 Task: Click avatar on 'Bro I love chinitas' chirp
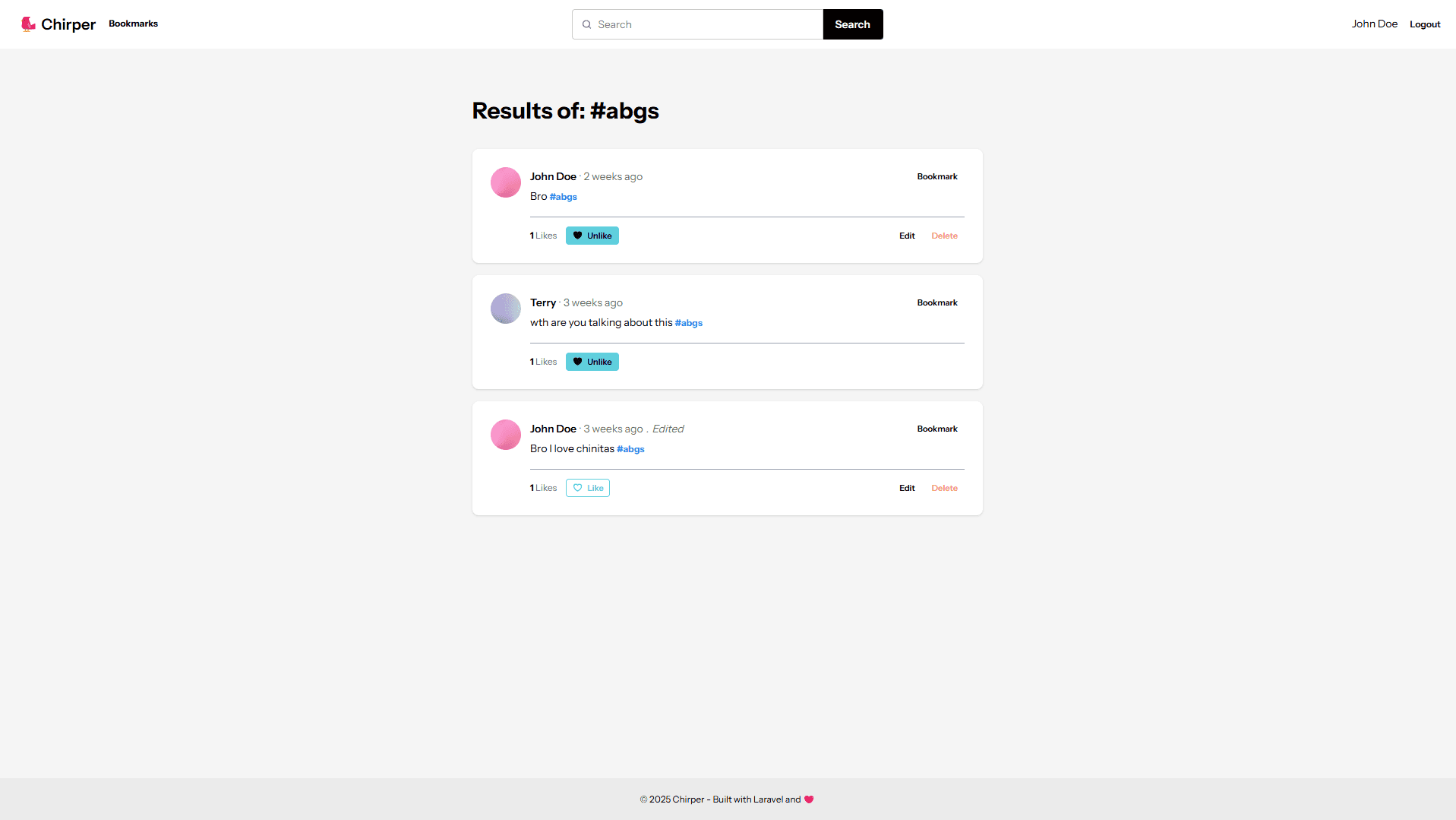tap(505, 435)
